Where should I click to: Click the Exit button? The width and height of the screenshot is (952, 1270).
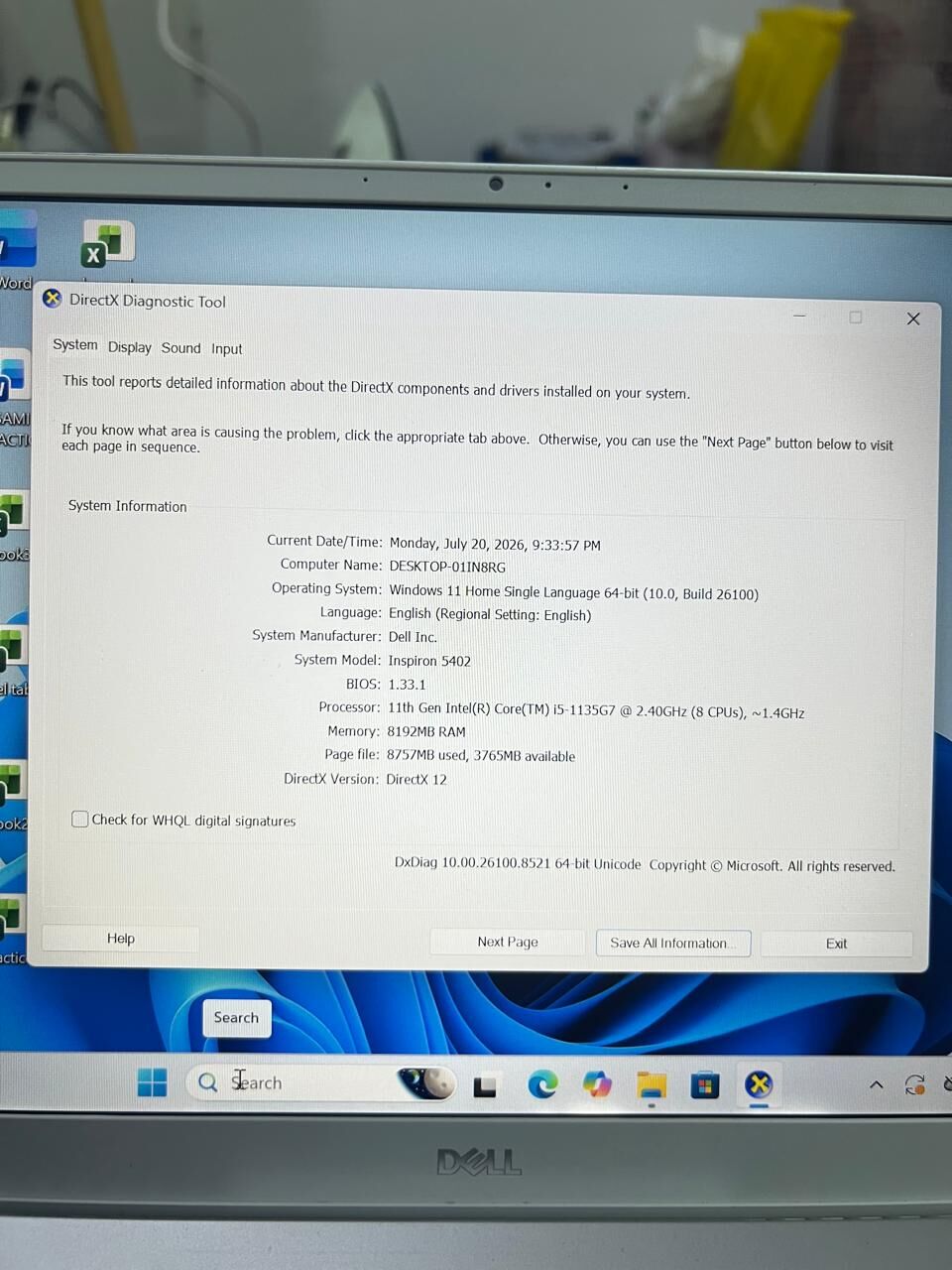[x=836, y=944]
